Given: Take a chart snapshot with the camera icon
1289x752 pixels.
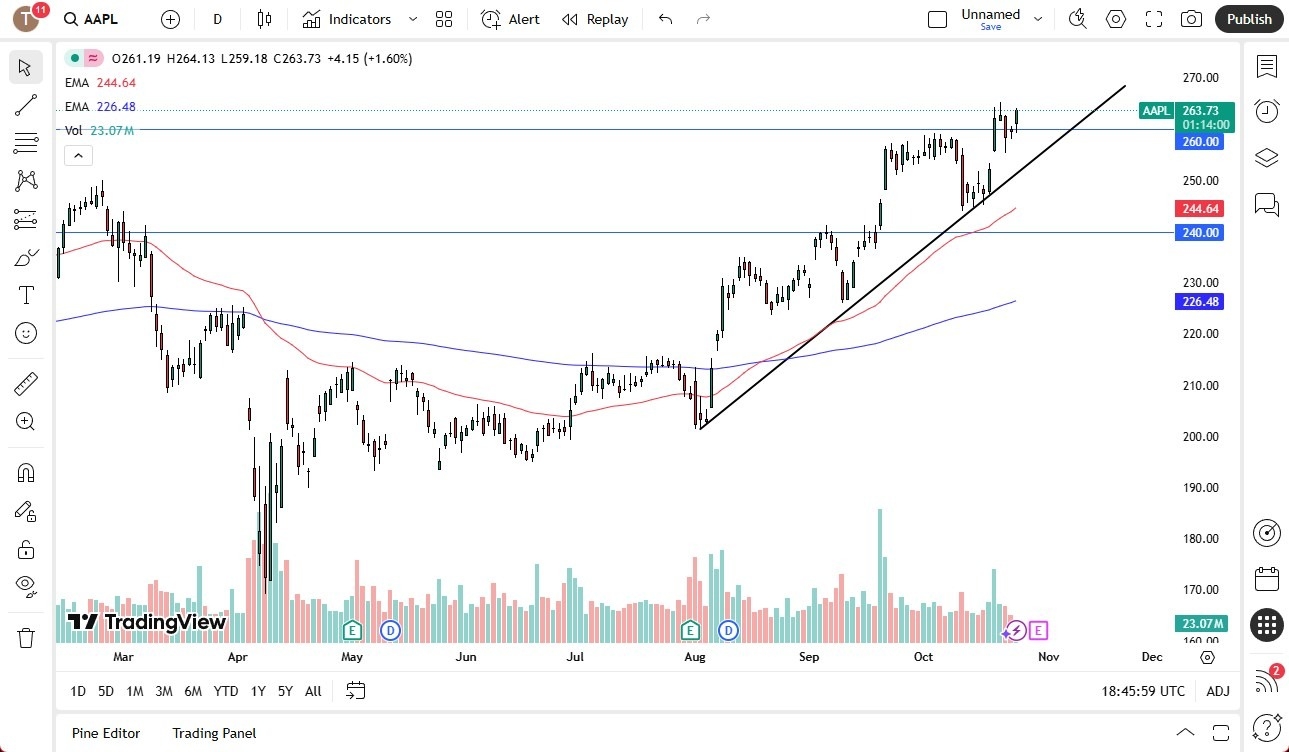Looking at the screenshot, I should coord(1190,18).
